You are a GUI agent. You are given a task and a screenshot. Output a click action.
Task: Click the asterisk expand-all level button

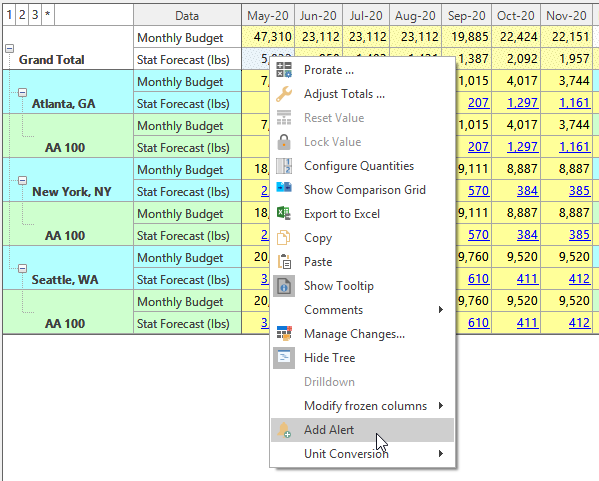(48, 15)
